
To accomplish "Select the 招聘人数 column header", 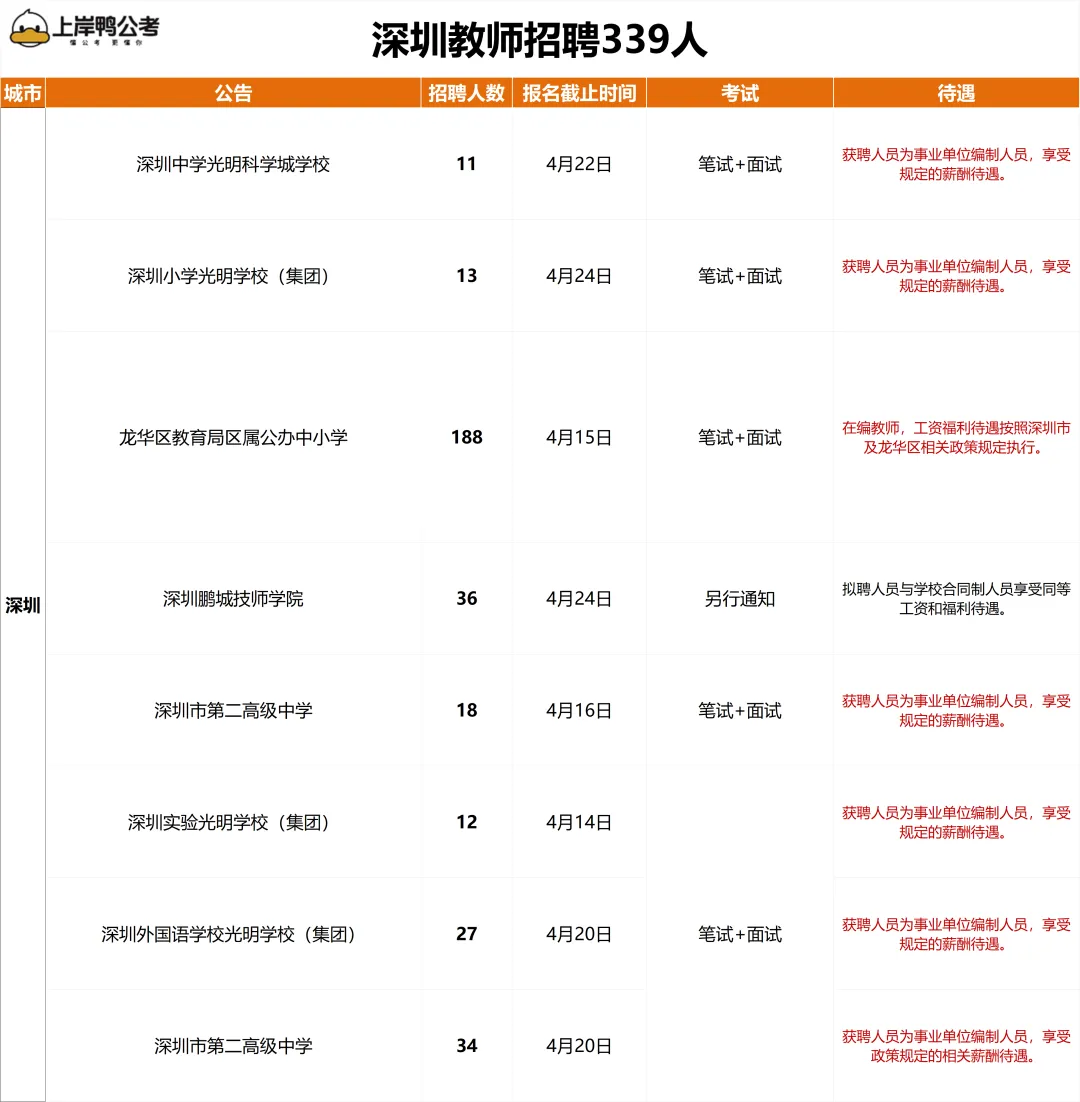I will [x=467, y=93].
